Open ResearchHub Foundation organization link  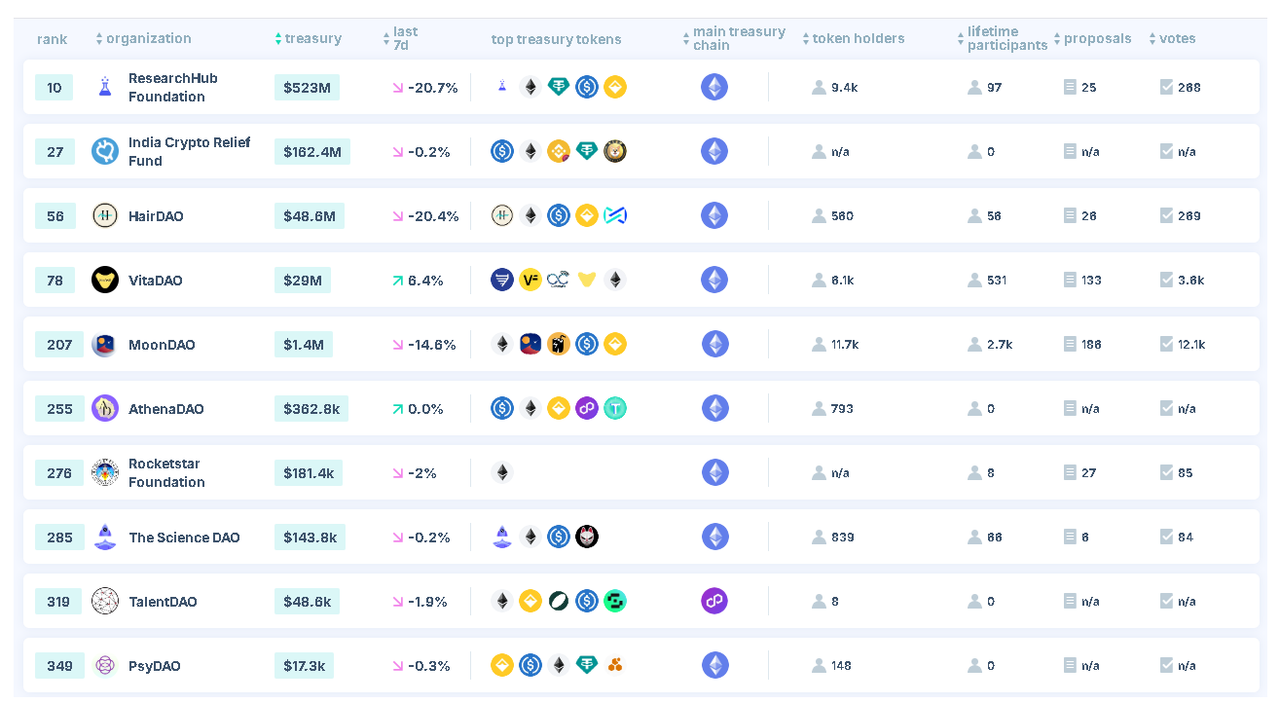pos(173,87)
